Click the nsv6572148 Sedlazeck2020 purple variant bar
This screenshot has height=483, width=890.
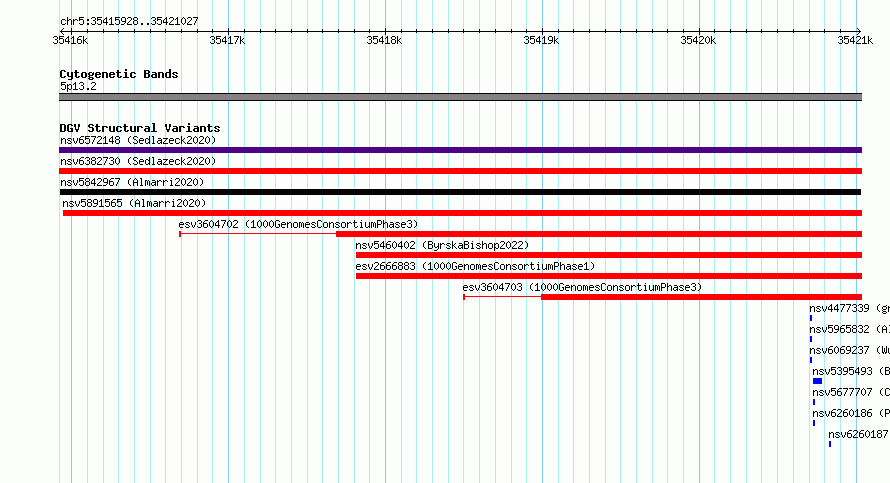[x=460, y=150]
